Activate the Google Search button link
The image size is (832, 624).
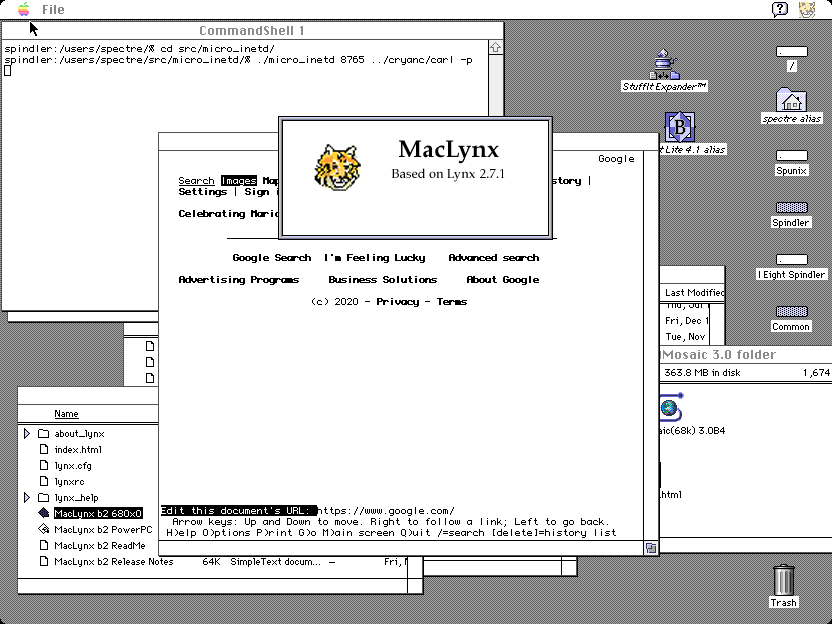272,257
